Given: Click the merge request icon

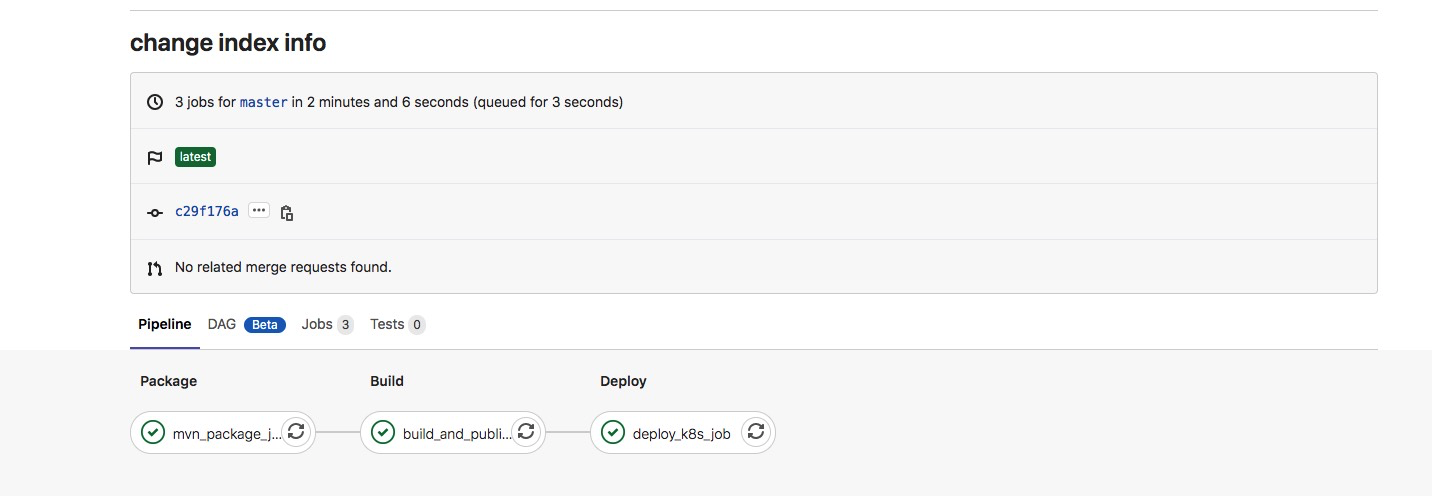Looking at the screenshot, I should click(155, 268).
